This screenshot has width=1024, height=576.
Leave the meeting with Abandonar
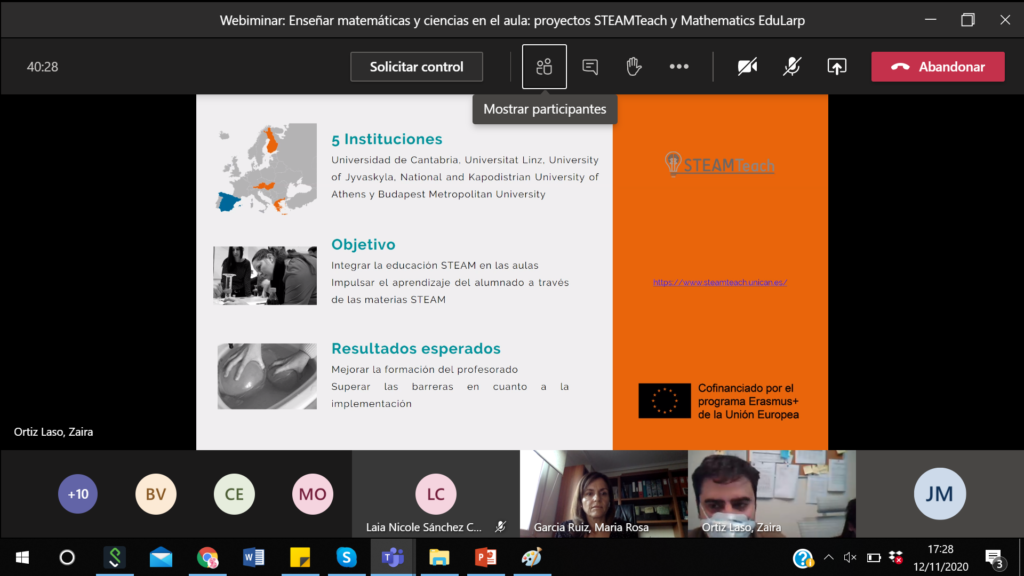(x=937, y=67)
